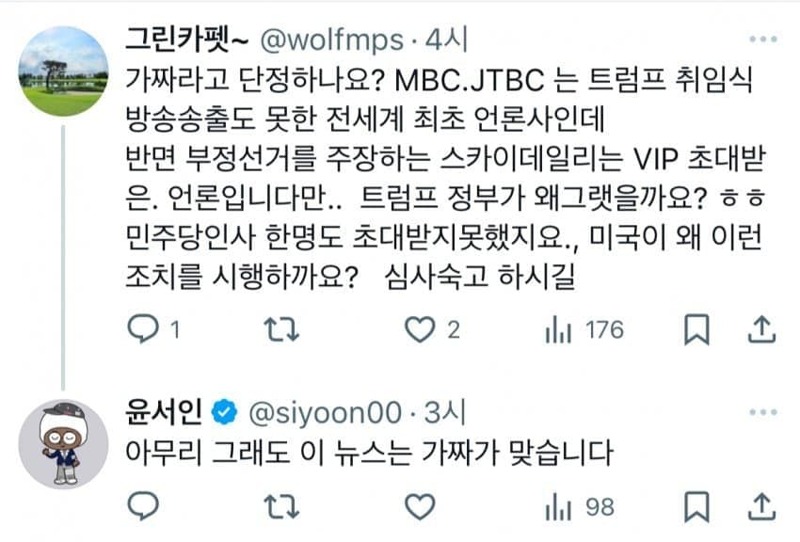The image size is (800, 542).
Task: View analytics showing 176 views
Action: tap(584, 330)
